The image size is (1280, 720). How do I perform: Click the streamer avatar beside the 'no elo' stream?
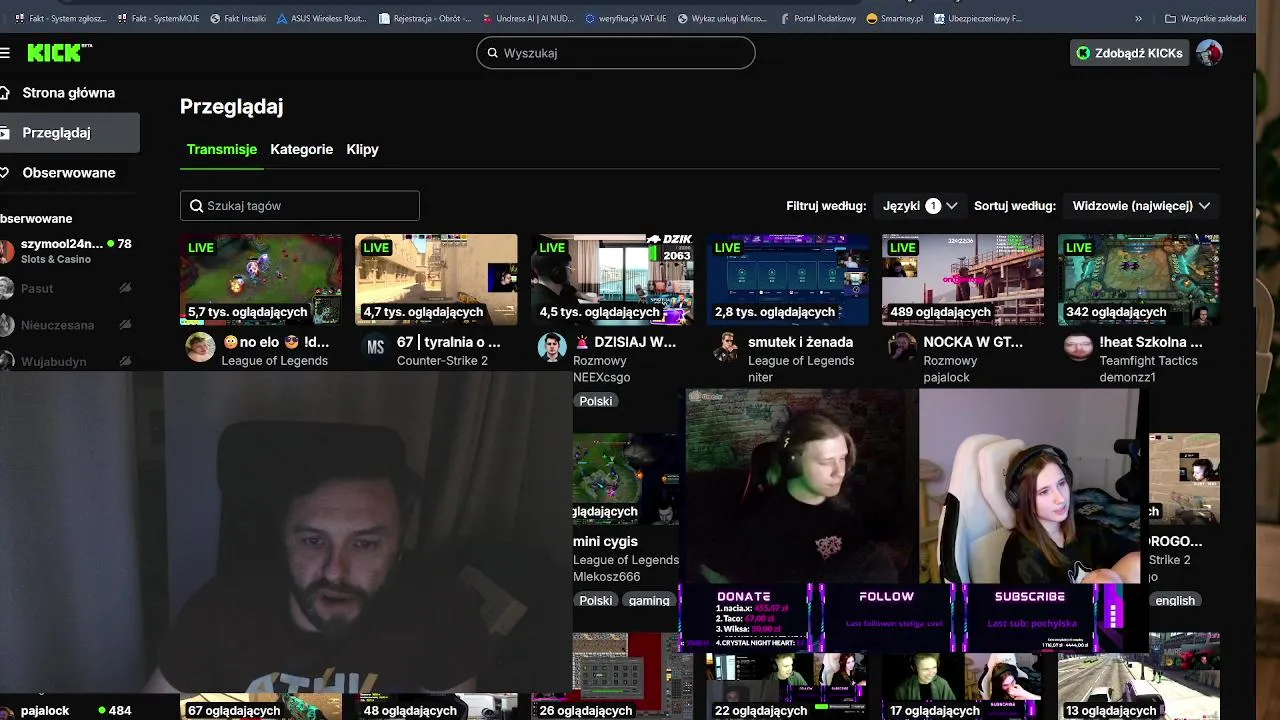pyautogui.click(x=200, y=348)
